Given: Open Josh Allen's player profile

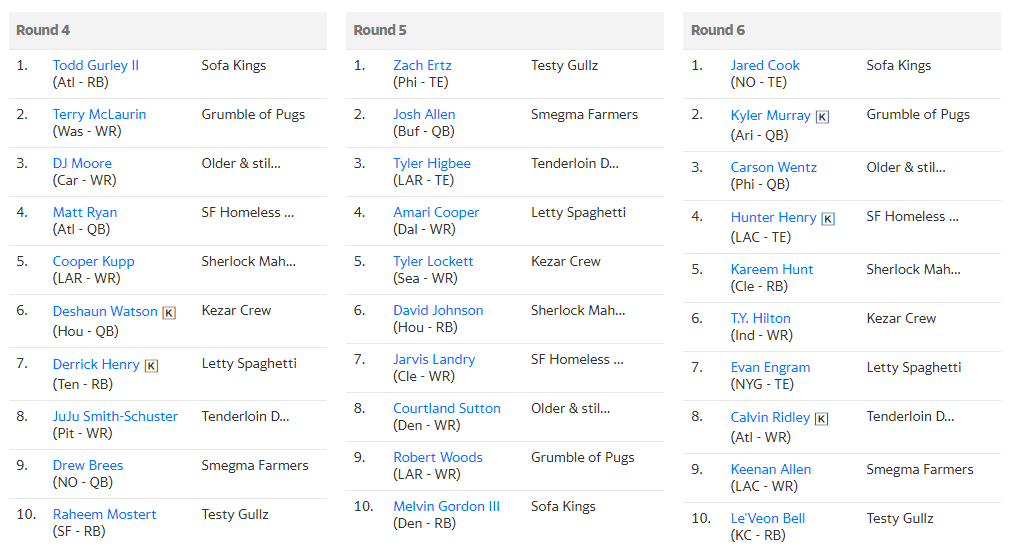Looking at the screenshot, I should (x=424, y=114).
